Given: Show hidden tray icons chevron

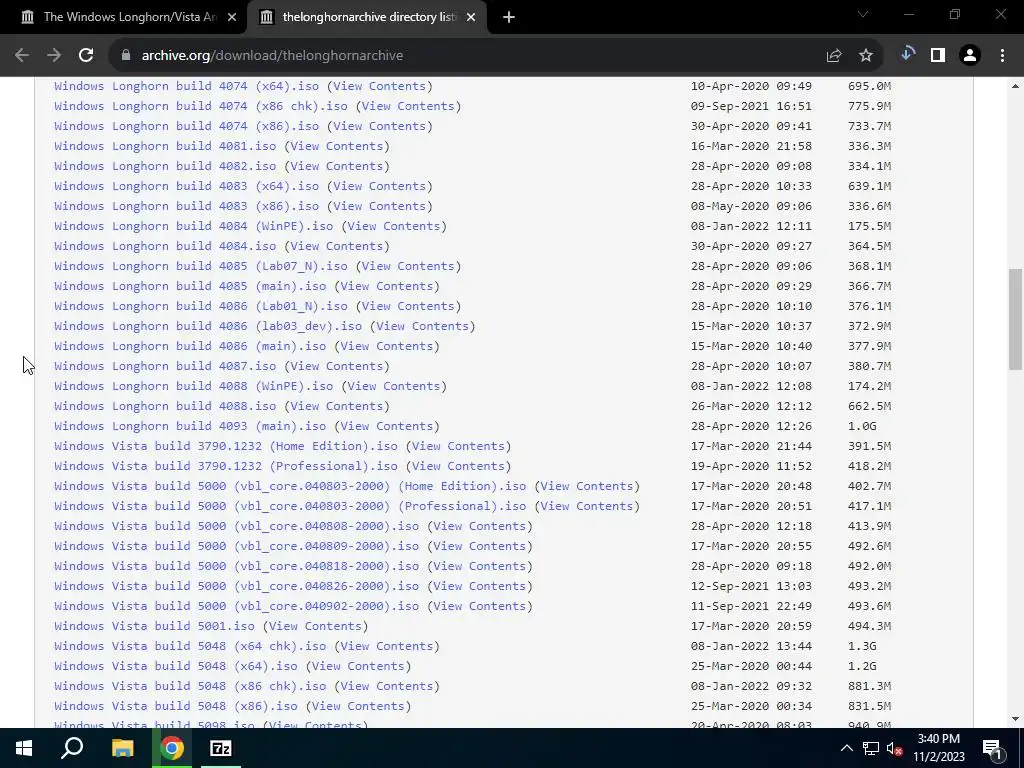Looking at the screenshot, I should (846, 748).
